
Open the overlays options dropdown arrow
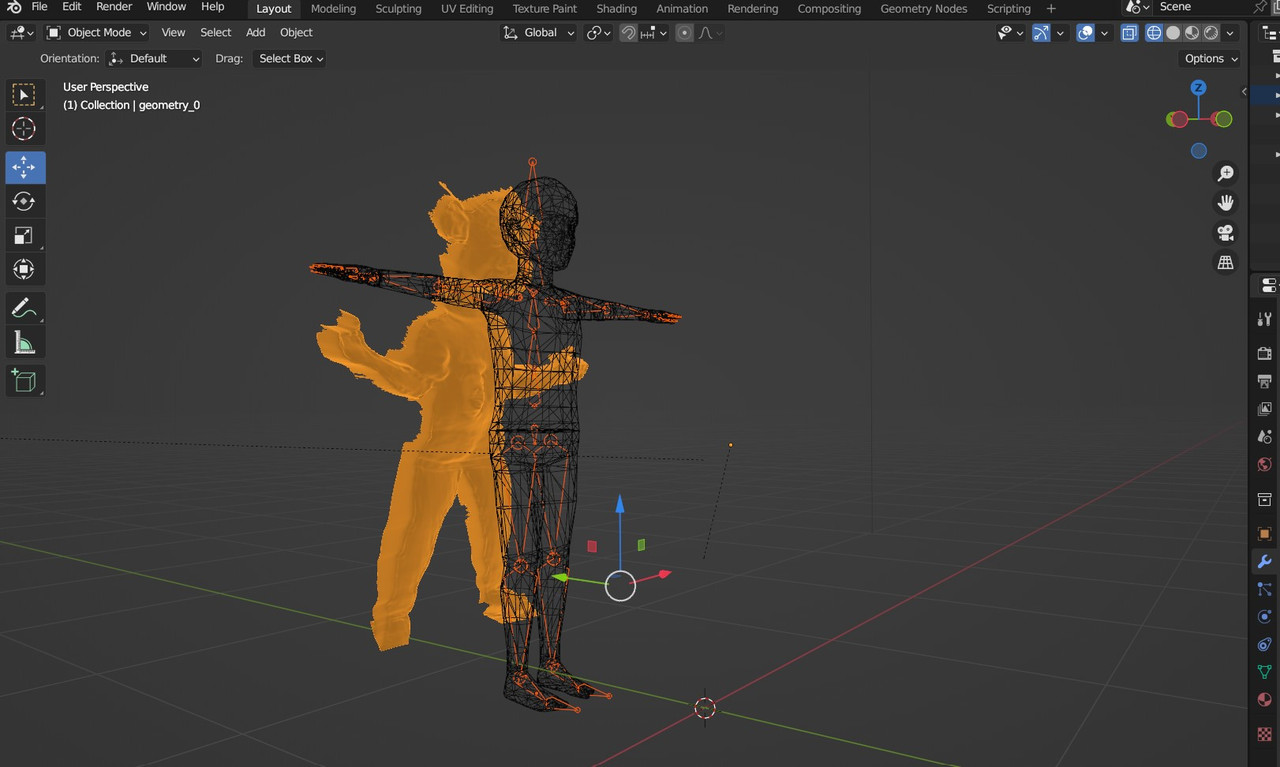pos(1105,33)
